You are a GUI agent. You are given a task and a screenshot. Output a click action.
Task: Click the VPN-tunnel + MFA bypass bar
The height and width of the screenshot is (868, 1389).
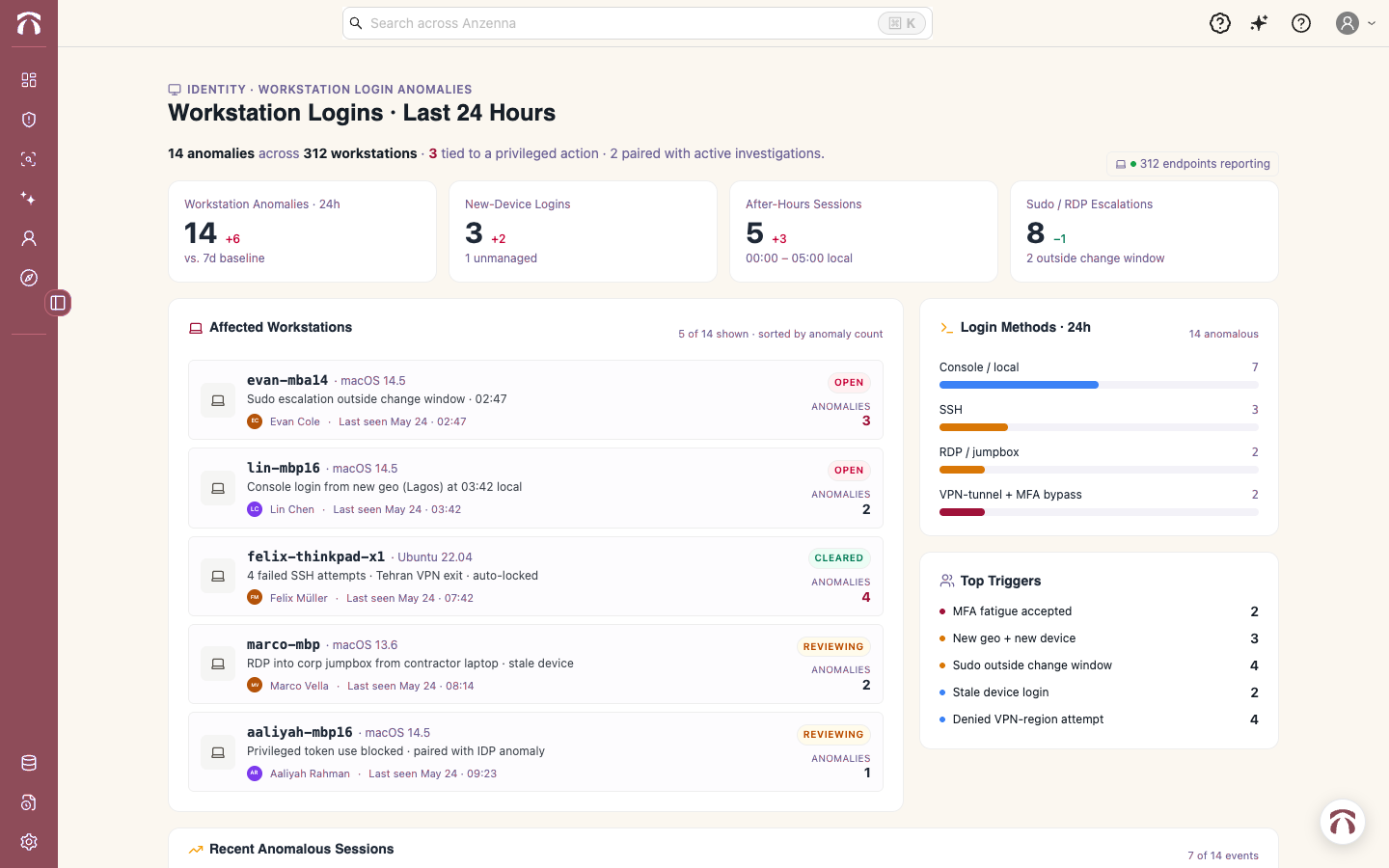tap(1099, 512)
